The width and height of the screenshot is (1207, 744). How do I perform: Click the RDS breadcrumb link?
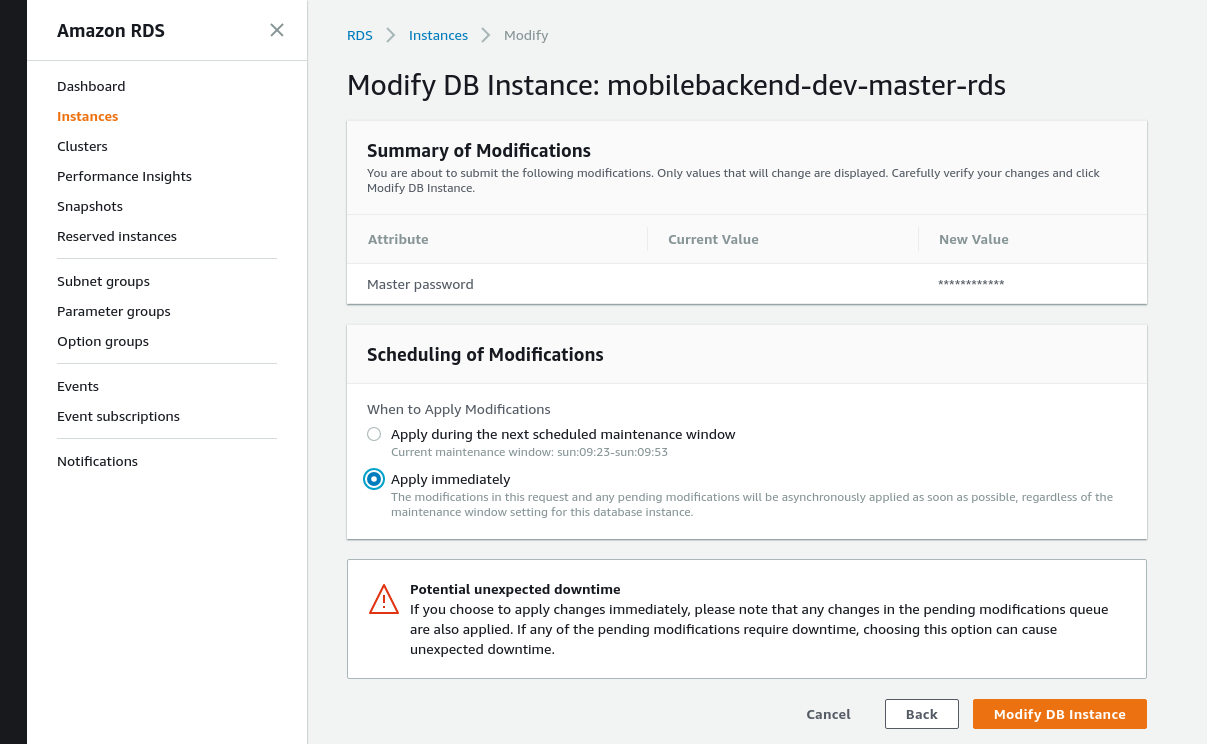point(360,35)
